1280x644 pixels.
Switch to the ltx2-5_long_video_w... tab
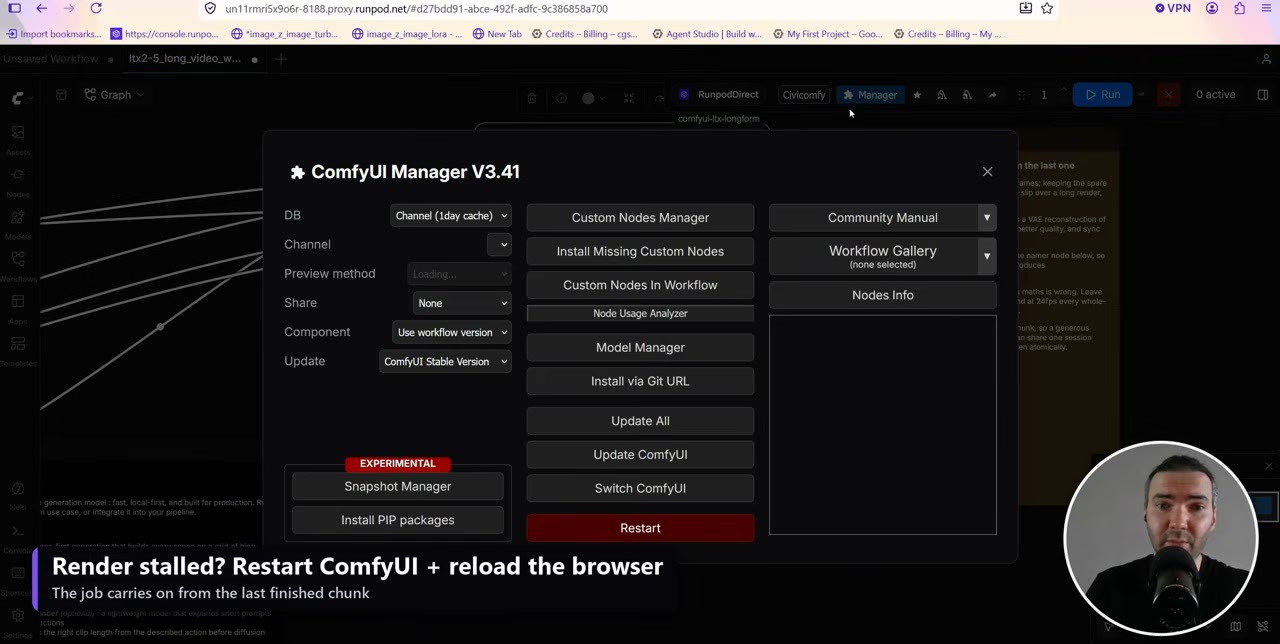185,59
